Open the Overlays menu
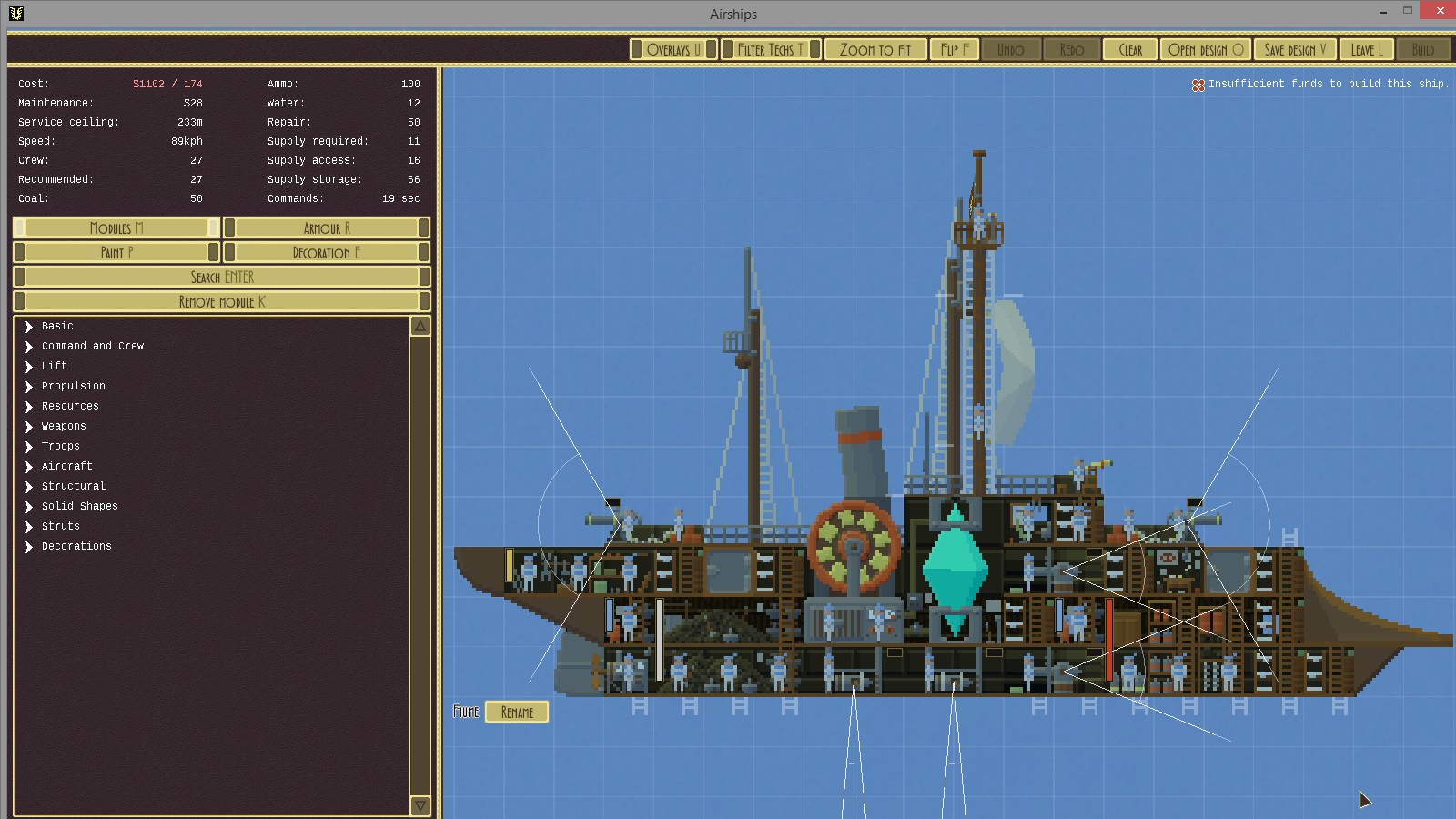The height and width of the screenshot is (819, 1456). [673, 49]
